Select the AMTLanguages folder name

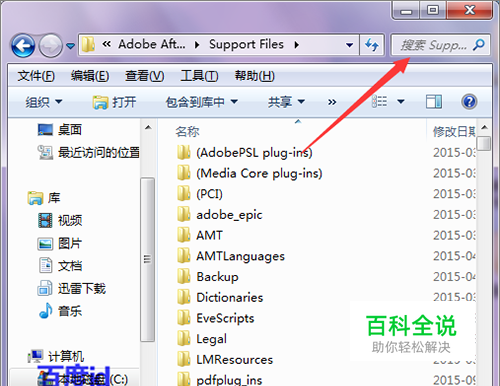click(x=240, y=256)
